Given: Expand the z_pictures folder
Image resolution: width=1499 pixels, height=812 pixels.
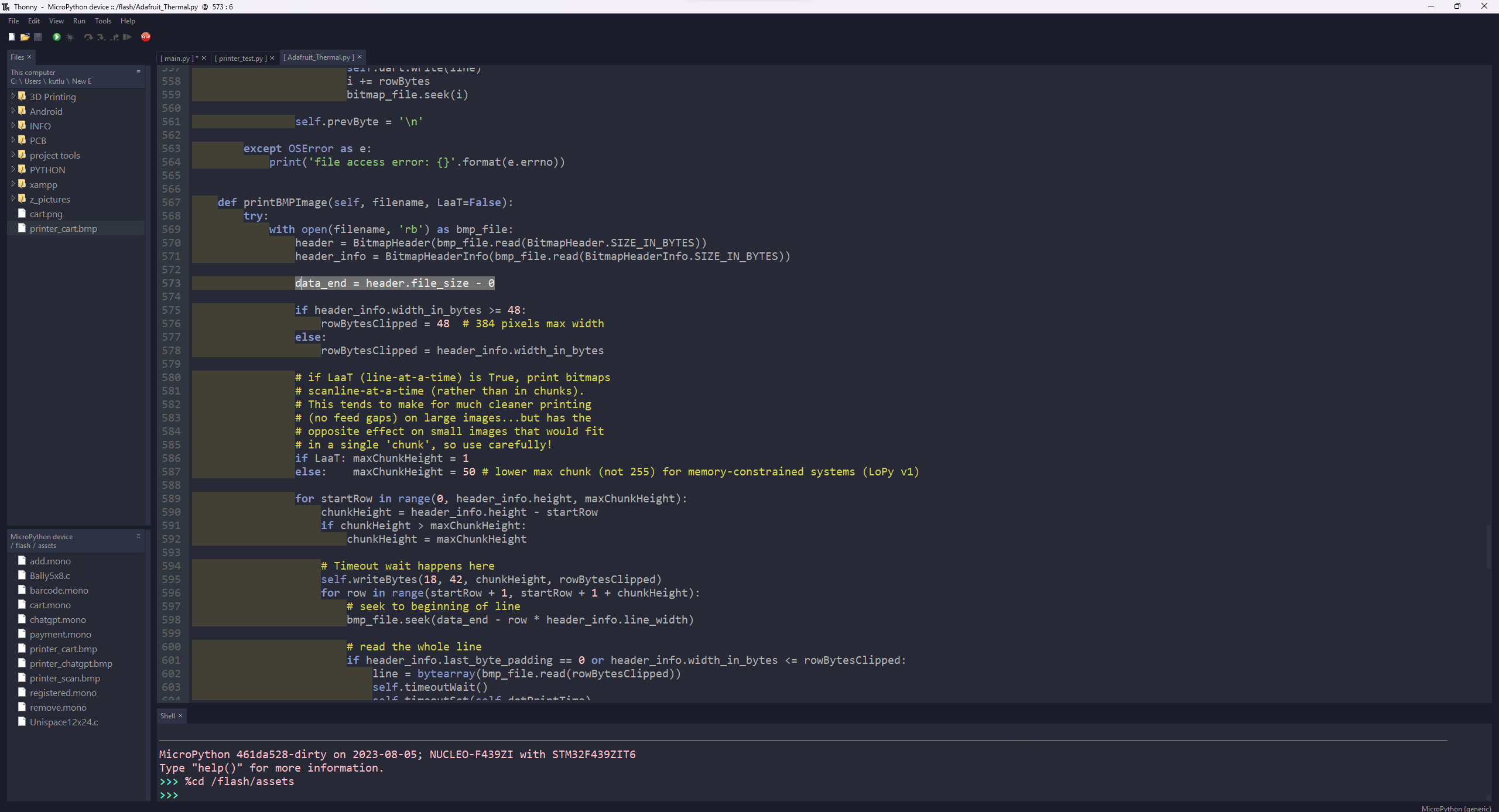Looking at the screenshot, I should tap(13, 198).
